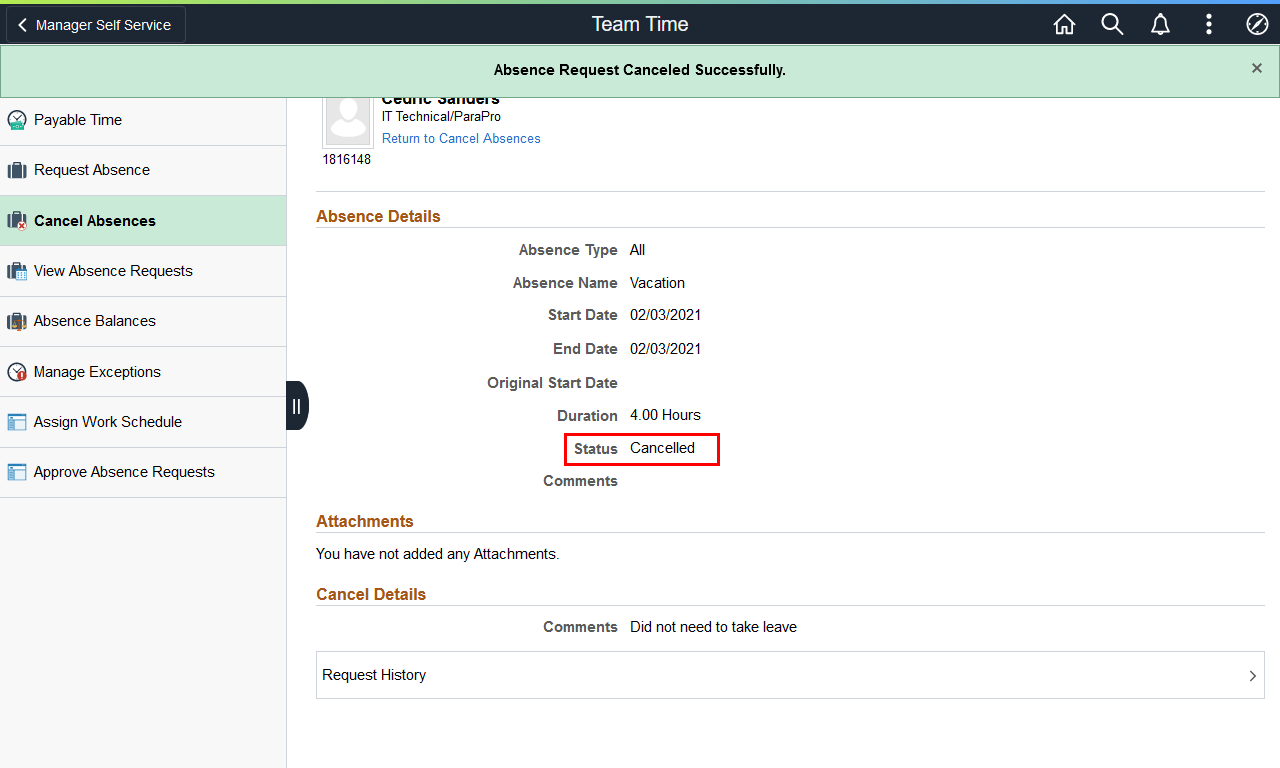Collapse the left navigation panel handle

pos(297,406)
